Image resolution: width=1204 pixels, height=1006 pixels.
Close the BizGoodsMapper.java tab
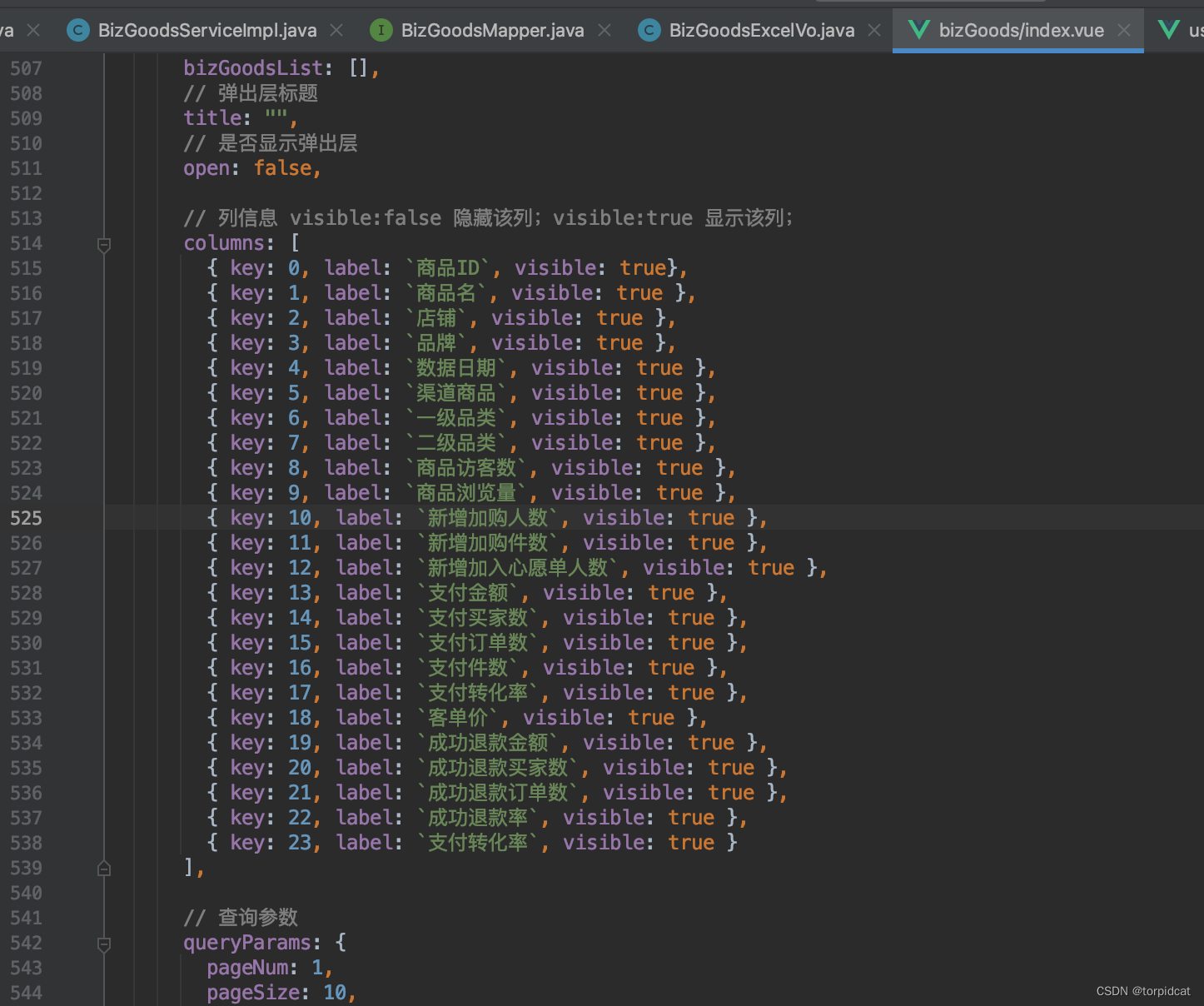click(x=604, y=30)
